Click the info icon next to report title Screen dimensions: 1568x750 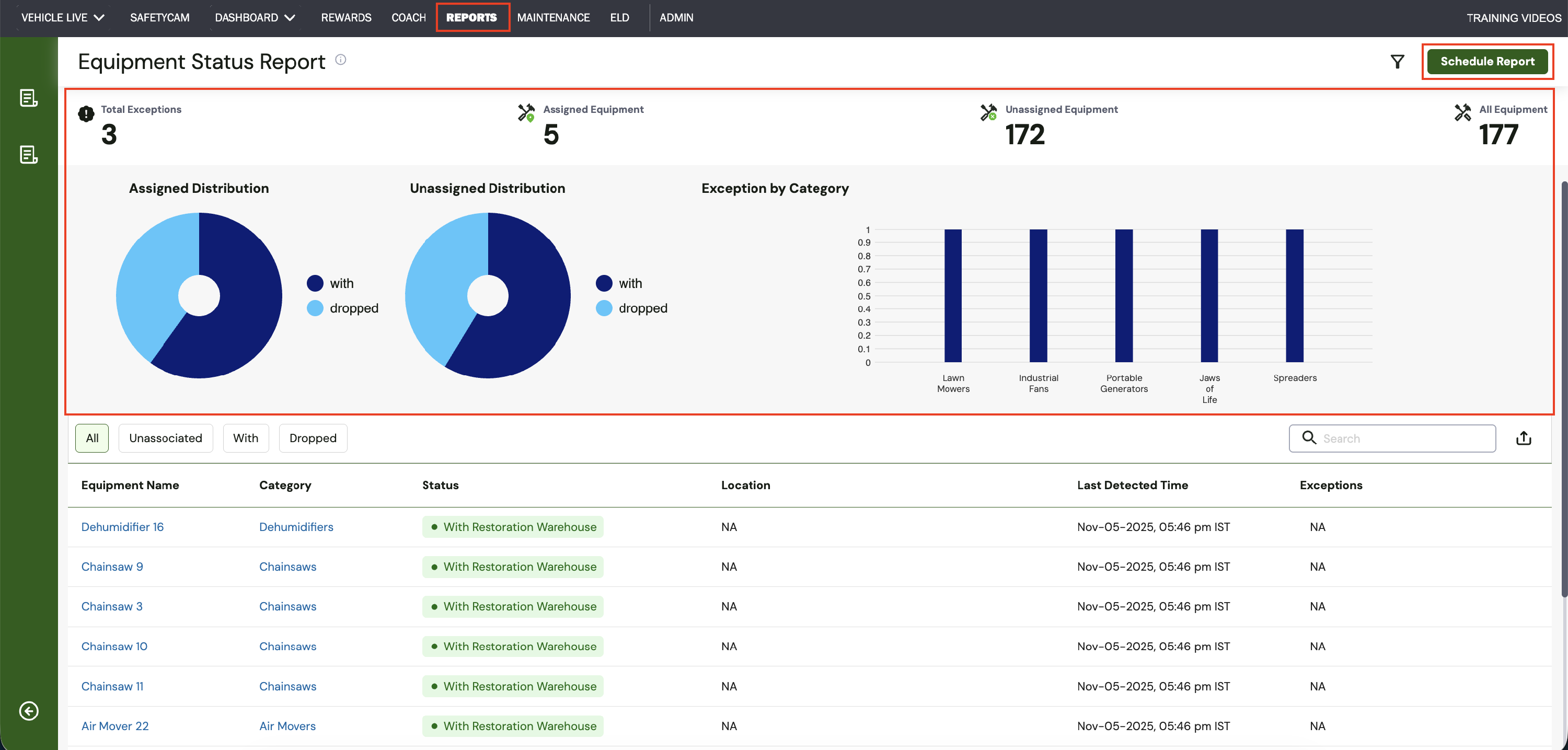(341, 60)
